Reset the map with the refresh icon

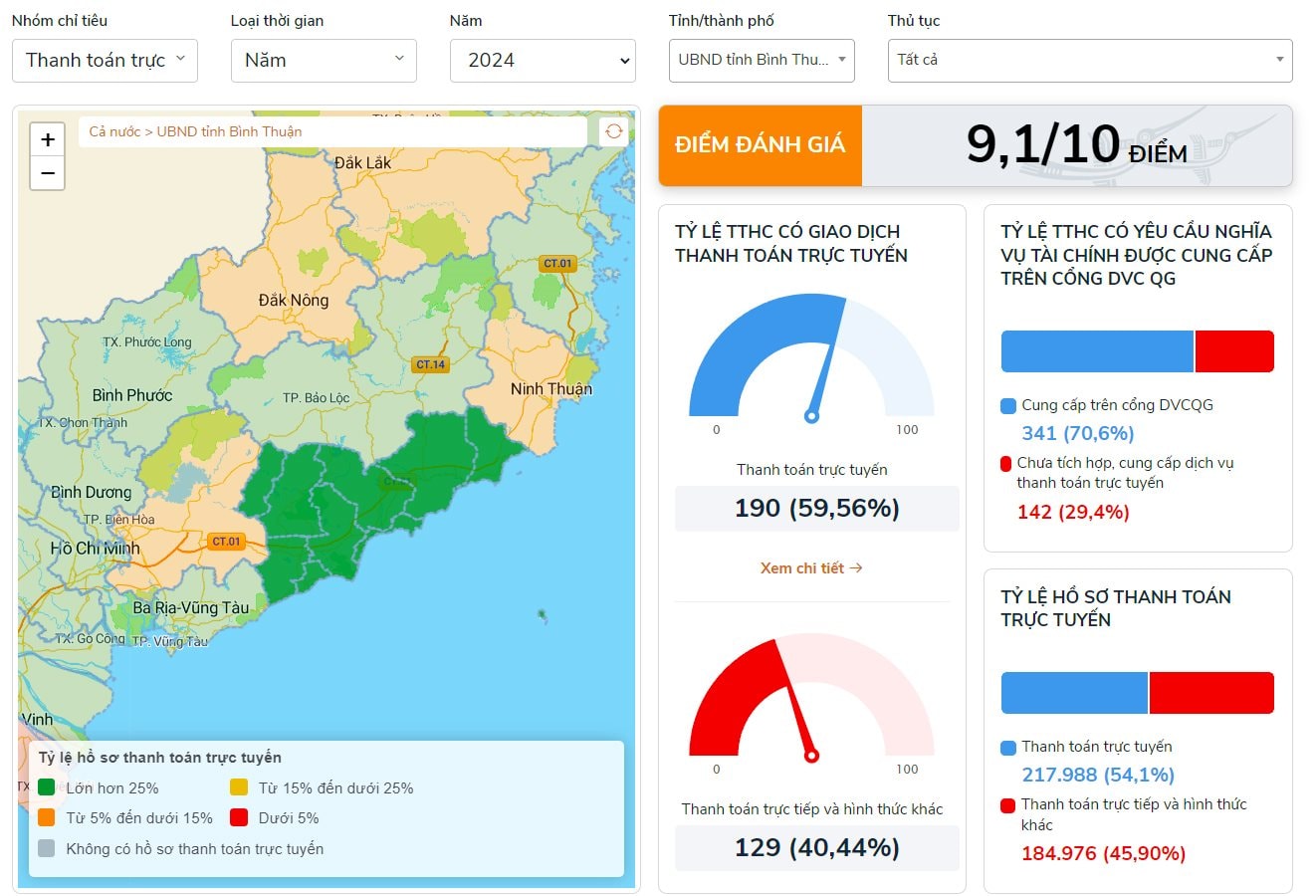[614, 131]
